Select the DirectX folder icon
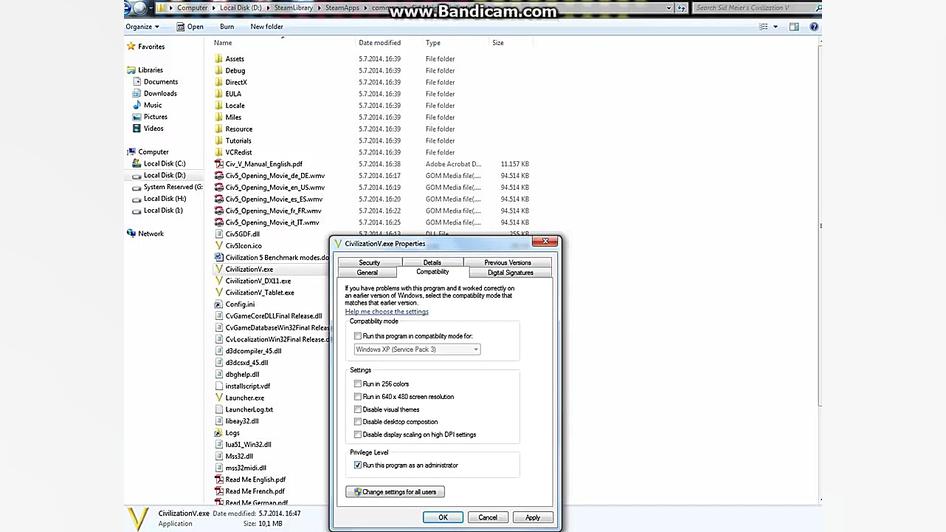 [x=218, y=82]
